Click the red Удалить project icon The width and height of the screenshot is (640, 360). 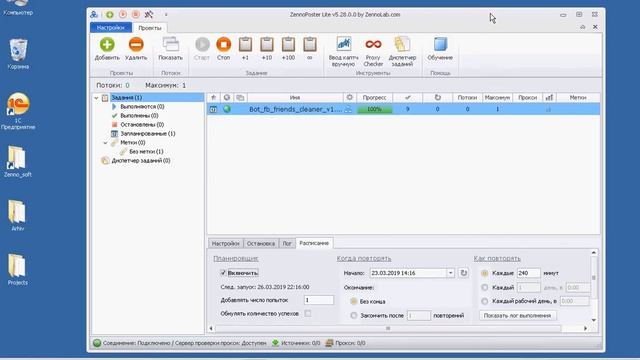coord(136,44)
